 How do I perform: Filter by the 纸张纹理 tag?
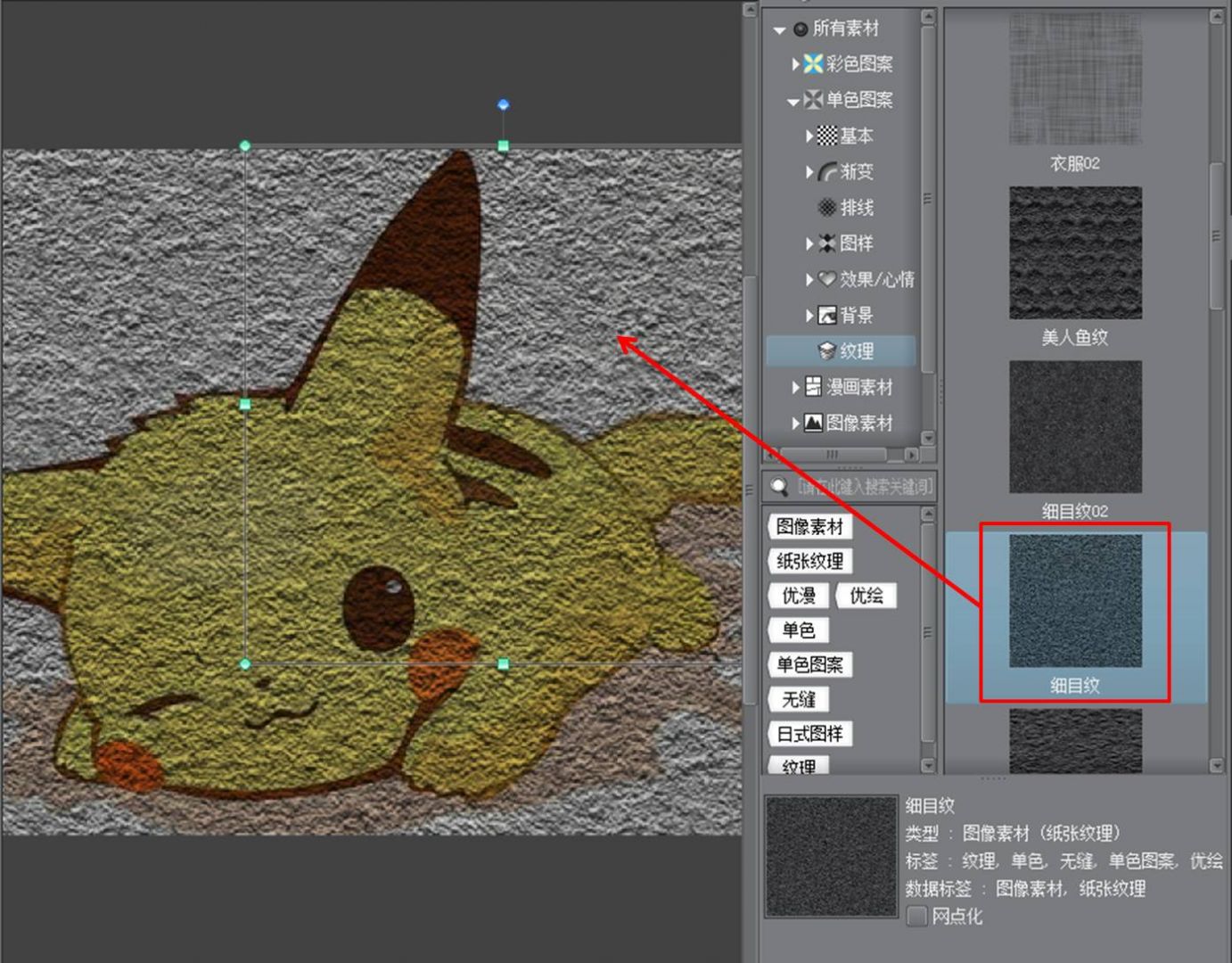point(809,561)
